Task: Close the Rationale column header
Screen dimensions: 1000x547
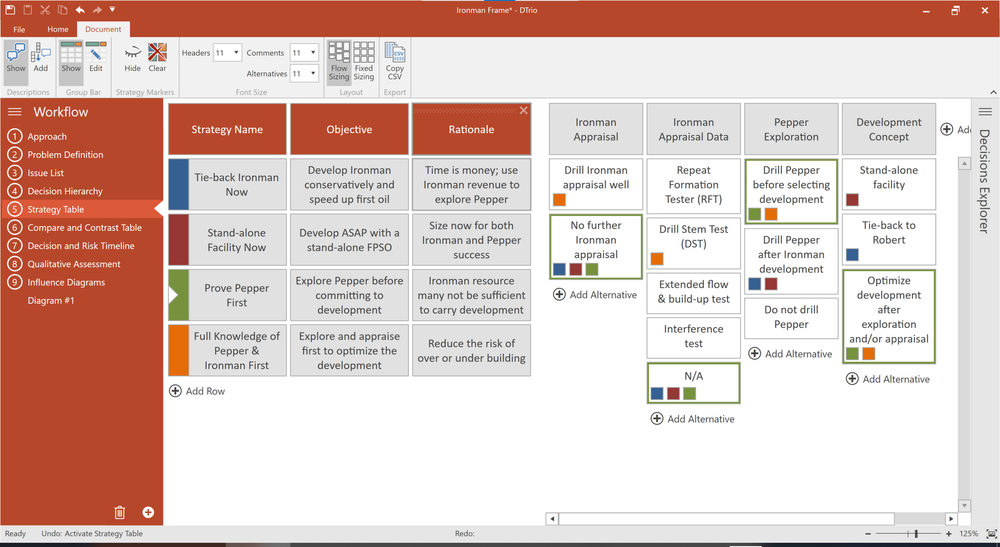Action: [524, 110]
